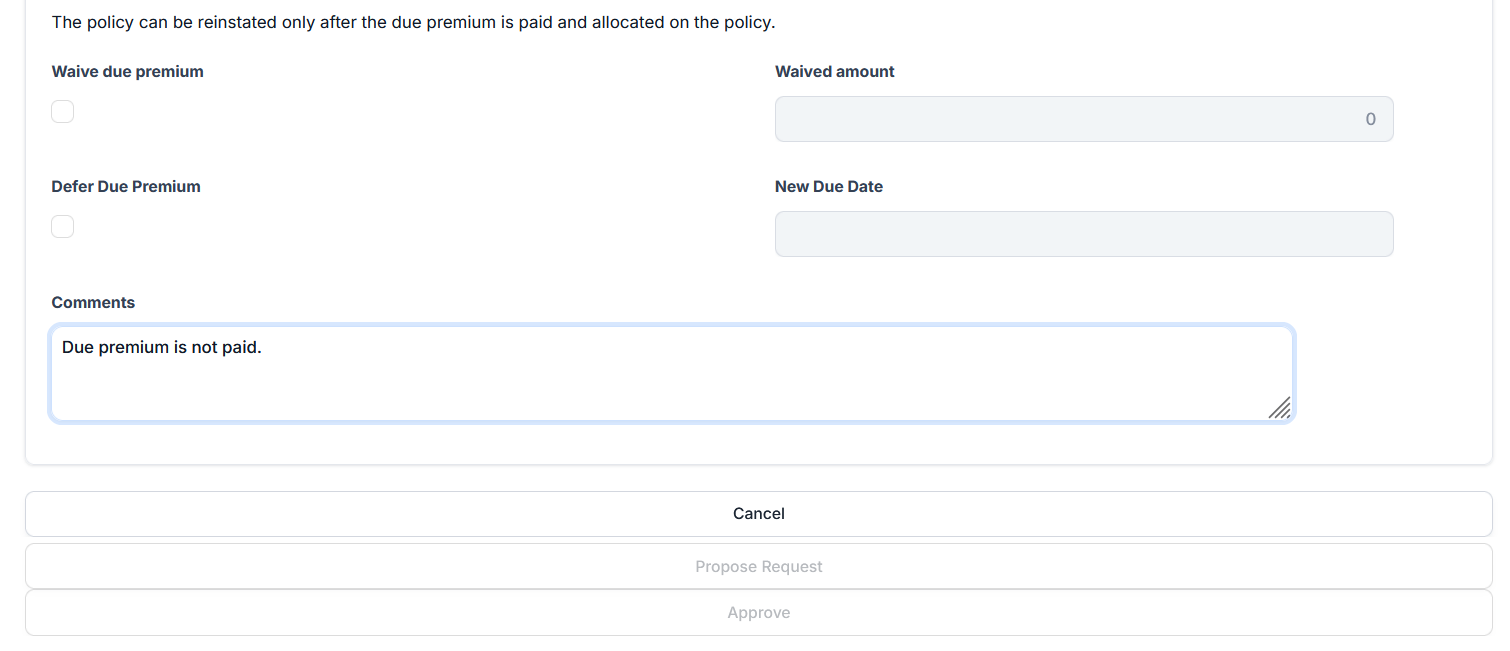Screen dimensions: 1510x651
Task: Select the 'Waived amount' label text
Action: tap(834, 72)
